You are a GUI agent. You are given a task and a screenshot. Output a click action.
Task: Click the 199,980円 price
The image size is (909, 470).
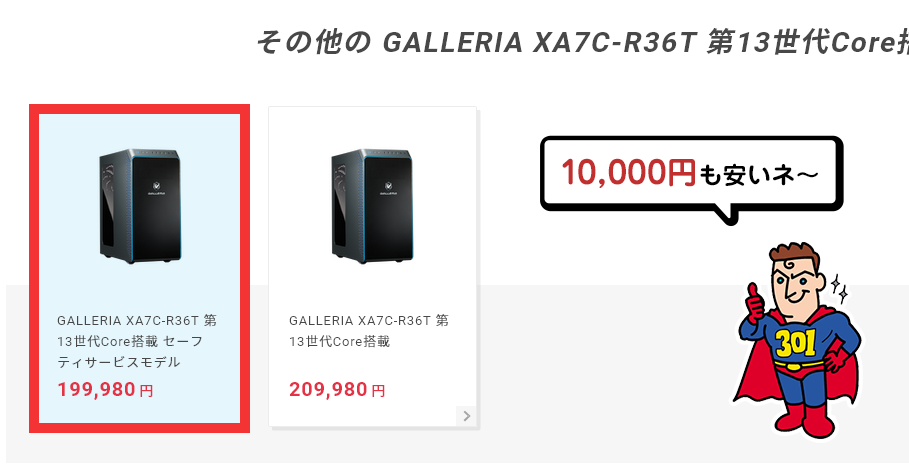click(x=106, y=390)
